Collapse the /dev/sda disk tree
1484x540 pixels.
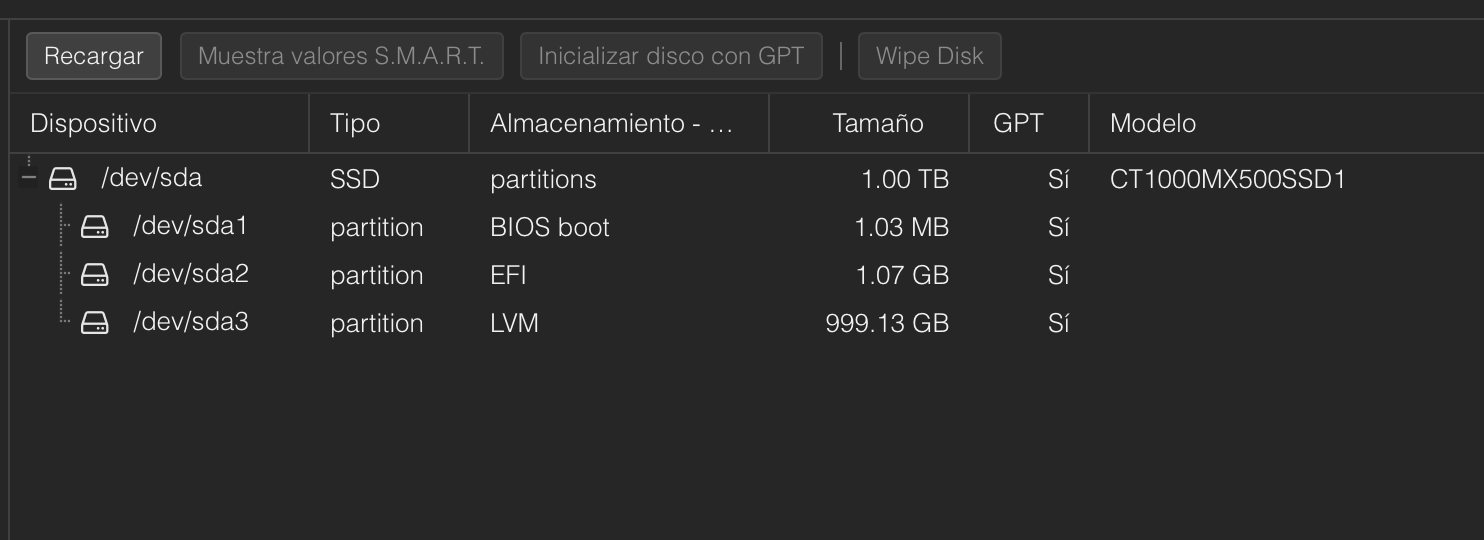coord(29,179)
